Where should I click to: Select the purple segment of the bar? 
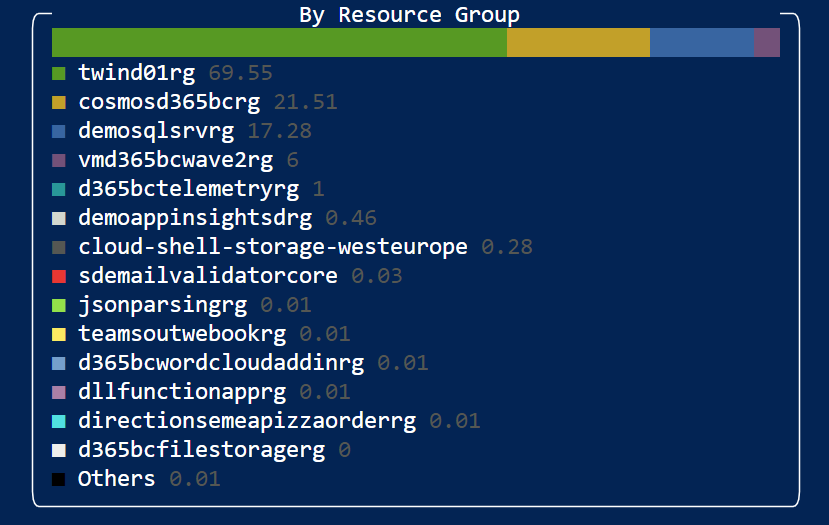coord(766,43)
